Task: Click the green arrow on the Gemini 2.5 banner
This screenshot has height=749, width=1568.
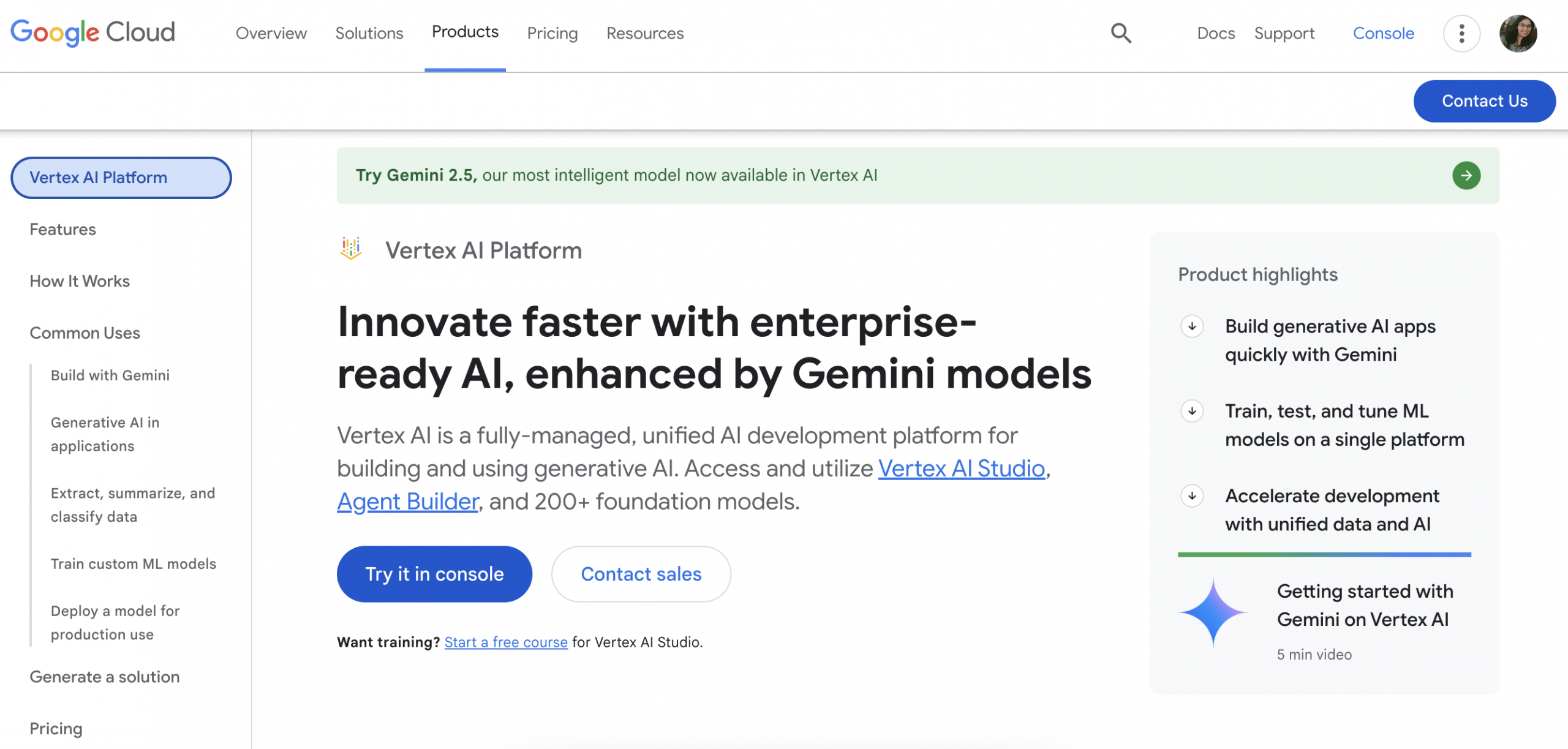Action: [x=1466, y=176]
